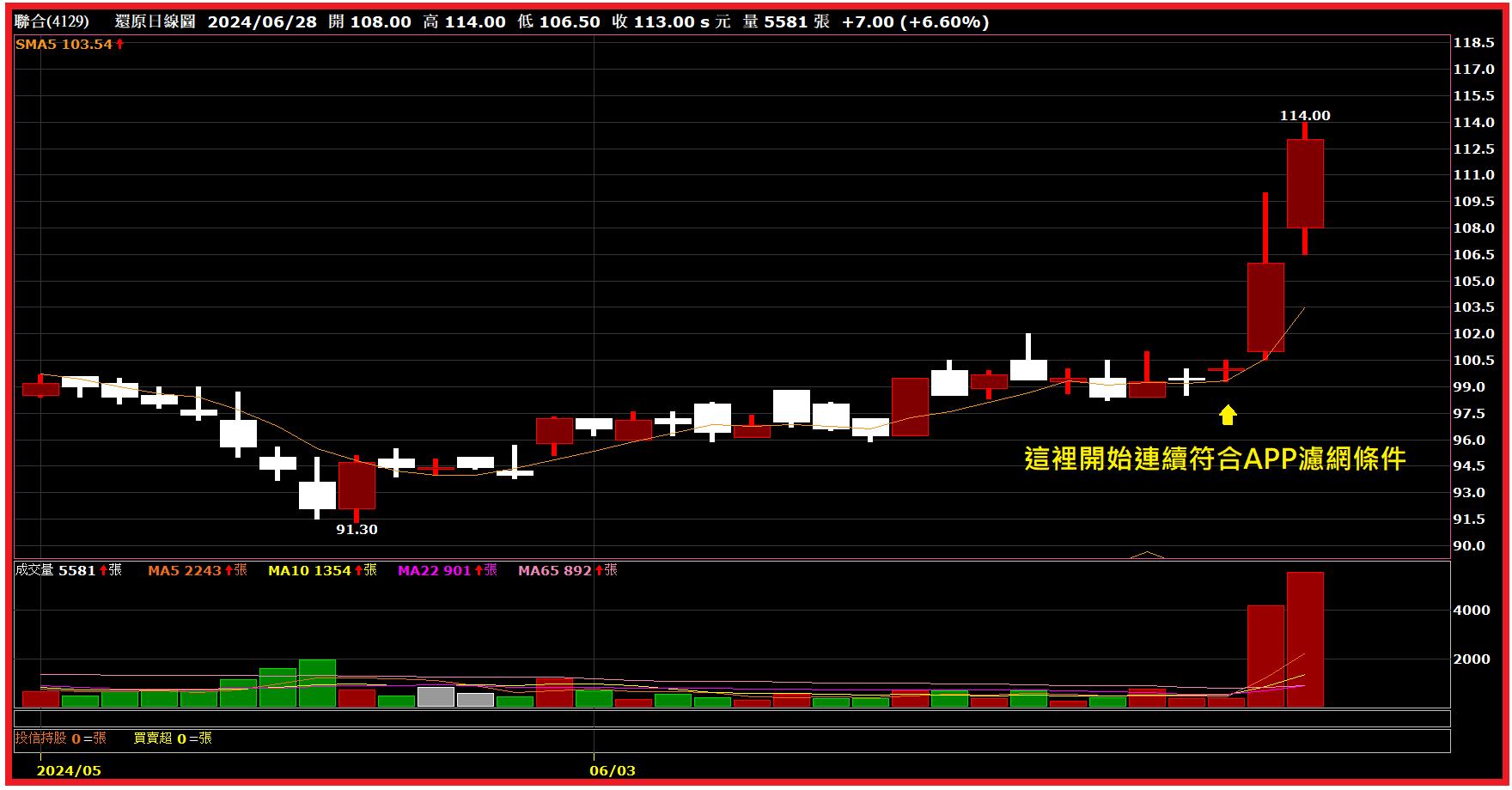Screen dimensions: 1512x790
Task: Click the 2024/05 date axis label
Action: tap(69, 770)
